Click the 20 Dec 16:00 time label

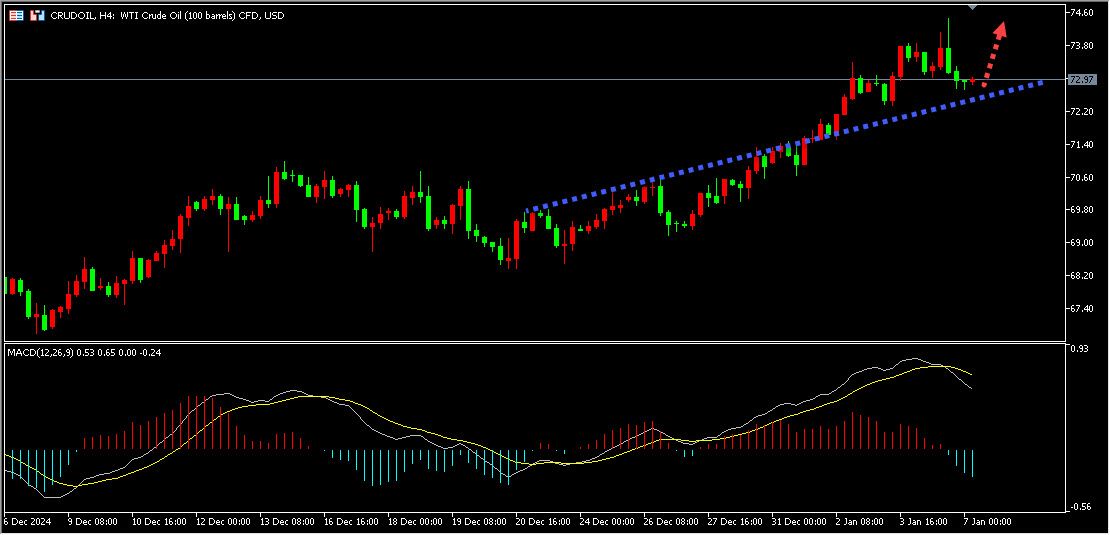click(542, 522)
